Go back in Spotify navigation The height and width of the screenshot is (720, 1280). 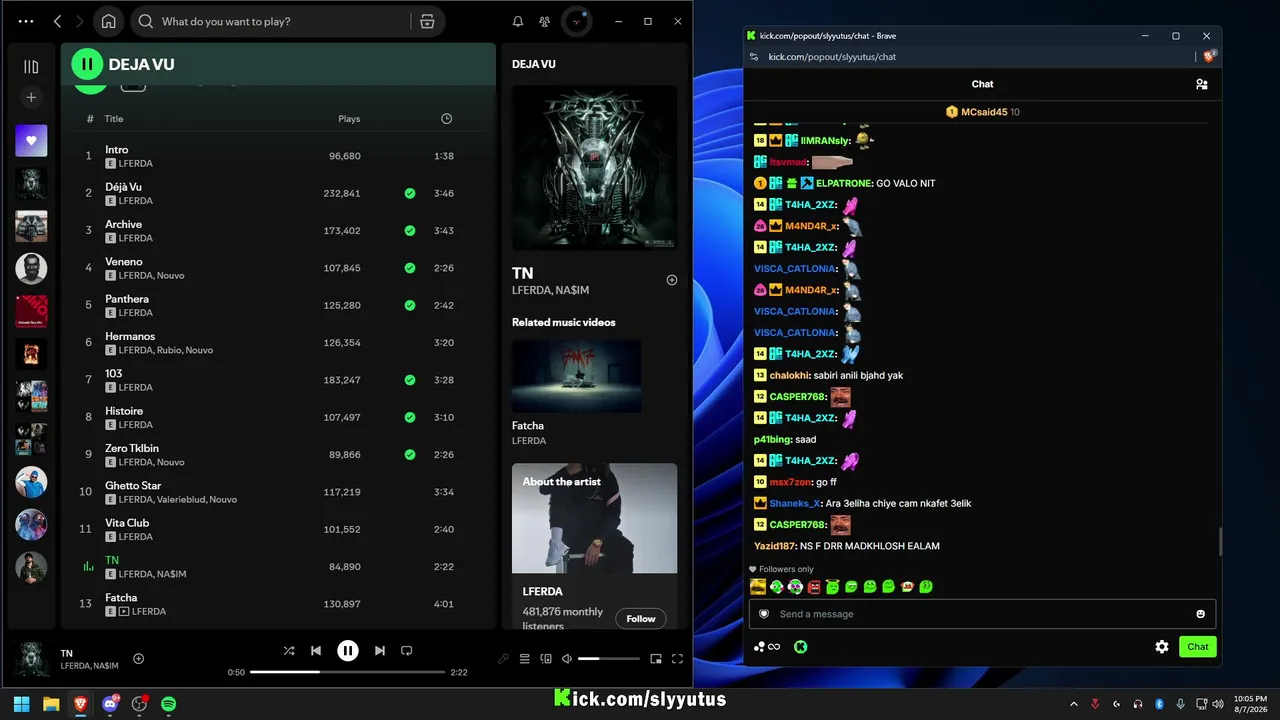coord(57,21)
